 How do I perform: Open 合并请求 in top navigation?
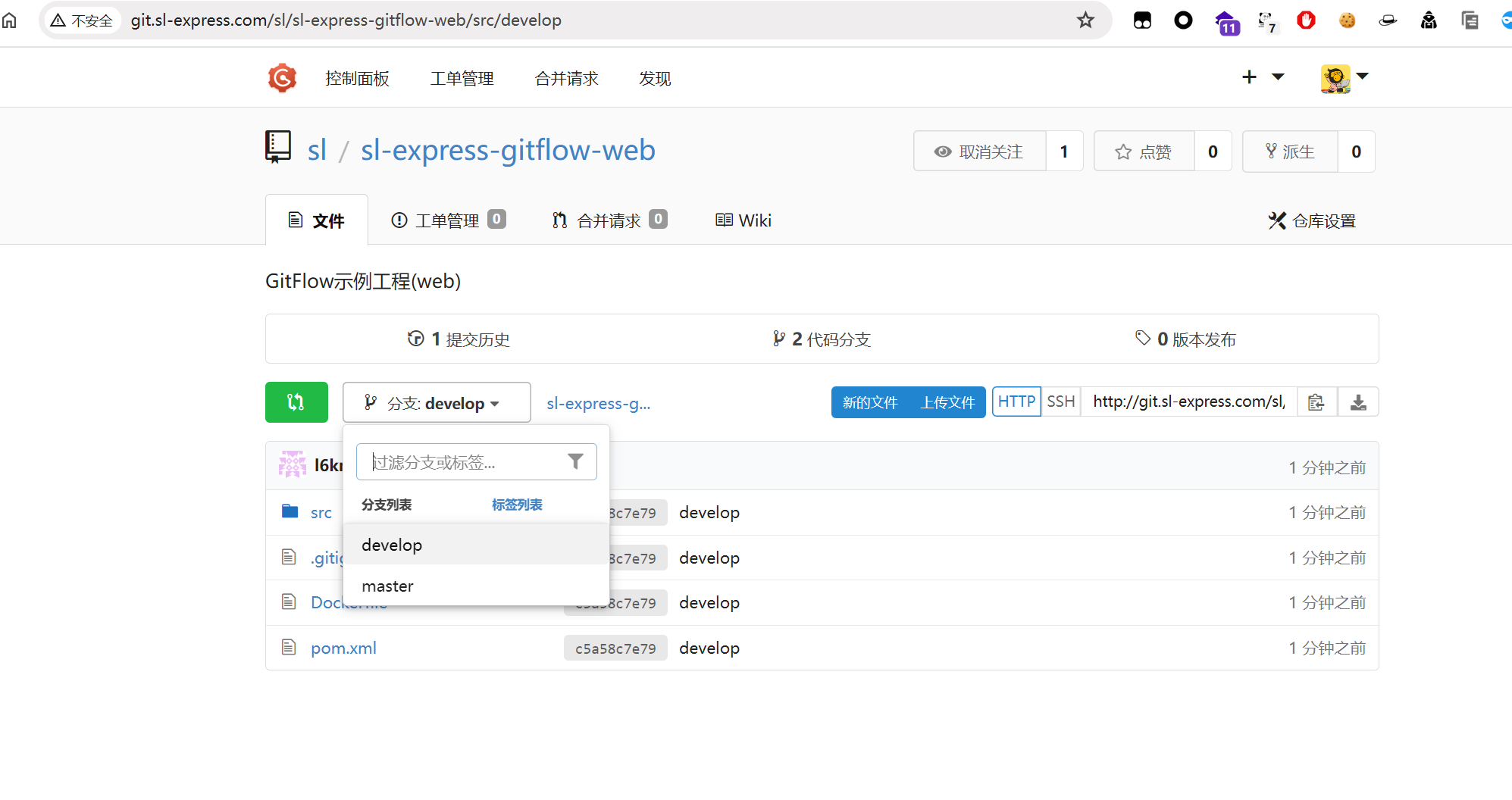[x=567, y=78]
